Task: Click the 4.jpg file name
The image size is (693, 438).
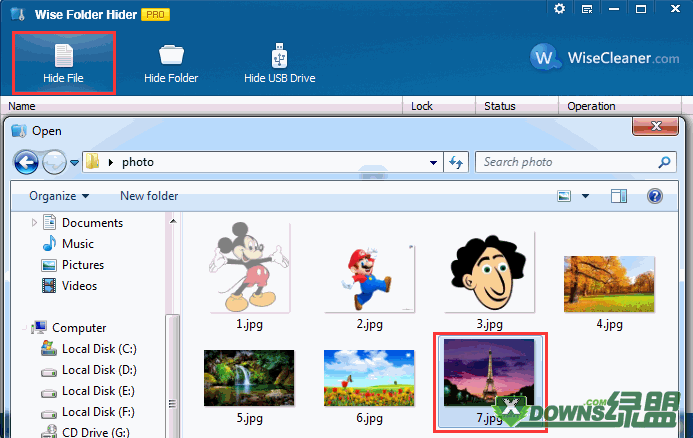Action: (609, 324)
